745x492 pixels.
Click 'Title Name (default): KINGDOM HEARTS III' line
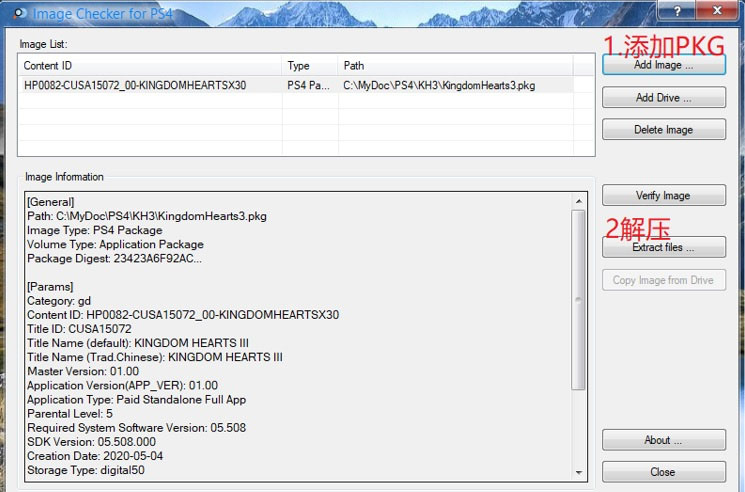tap(138, 343)
